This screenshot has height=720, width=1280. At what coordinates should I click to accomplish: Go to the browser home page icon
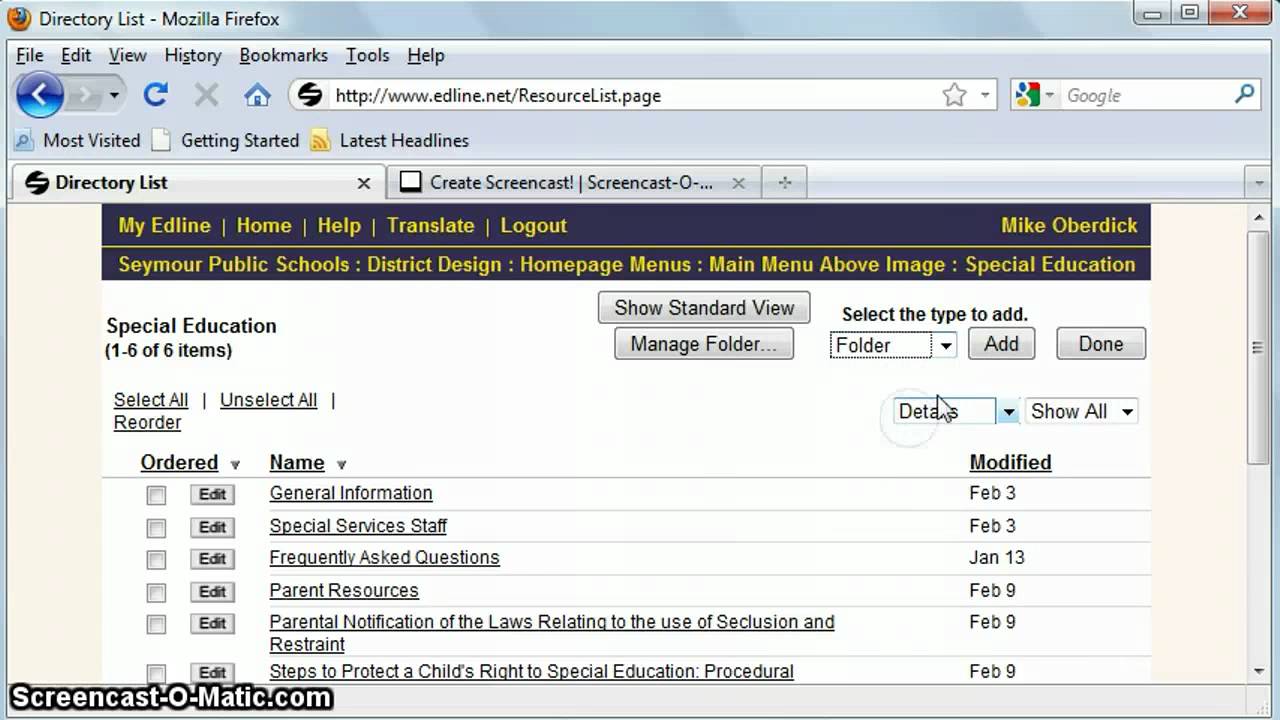(257, 95)
